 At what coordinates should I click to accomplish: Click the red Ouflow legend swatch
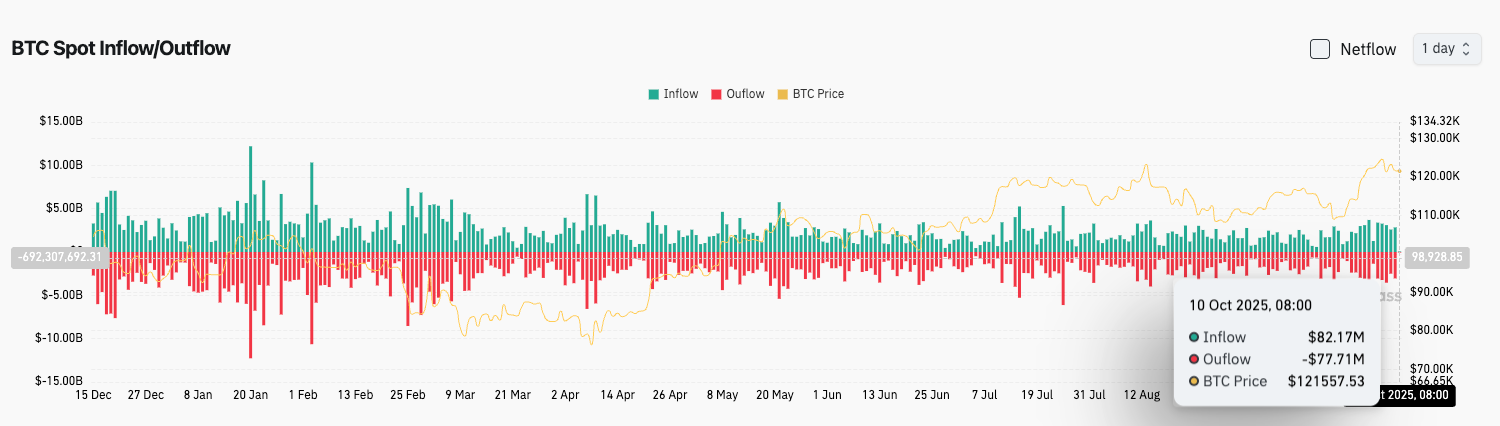[716, 94]
